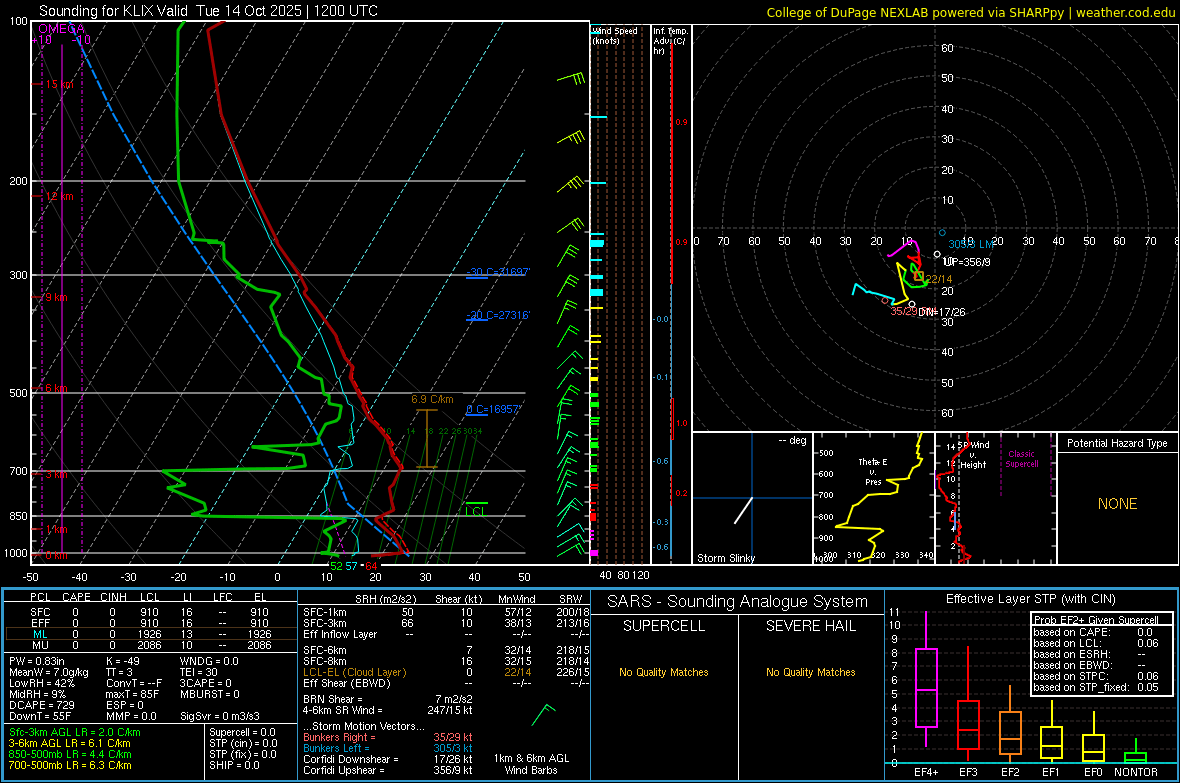Click the green NONTOR box plot
The height and width of the screenshot is (783, 1180).
(1136, 753)
